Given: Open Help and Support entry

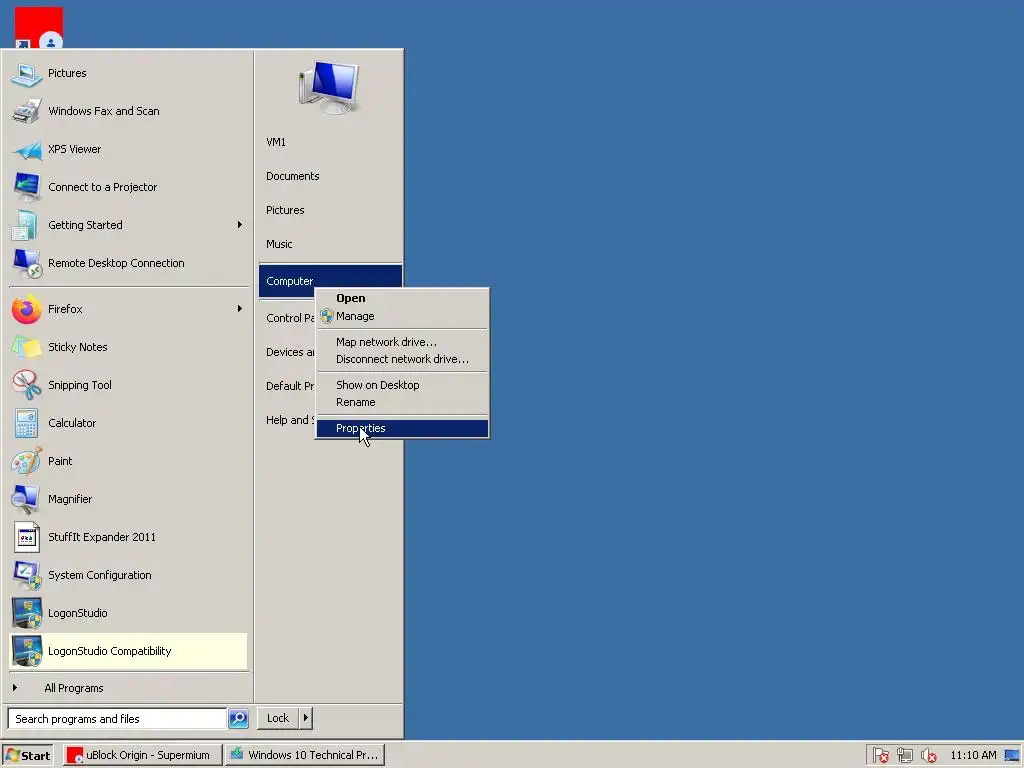Looking at the screenshot, I should click(290, 420).
